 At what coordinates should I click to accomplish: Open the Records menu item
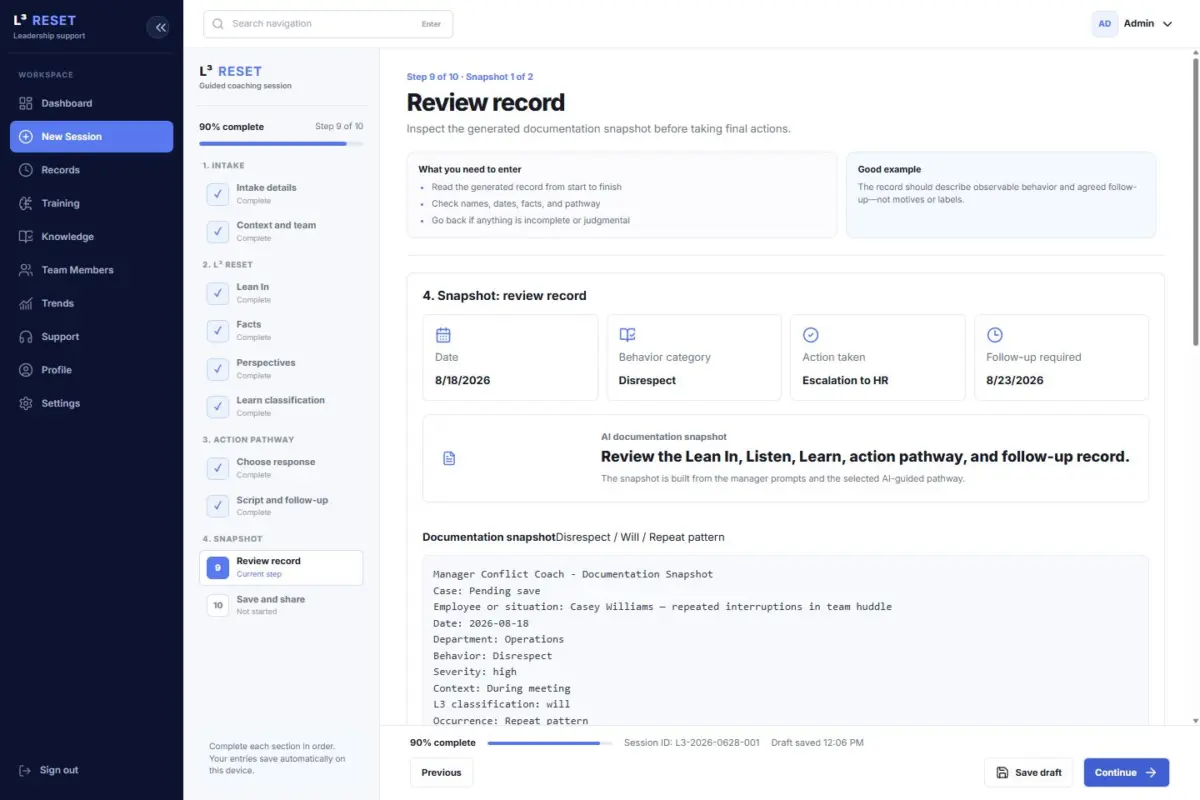click(91, 170)
